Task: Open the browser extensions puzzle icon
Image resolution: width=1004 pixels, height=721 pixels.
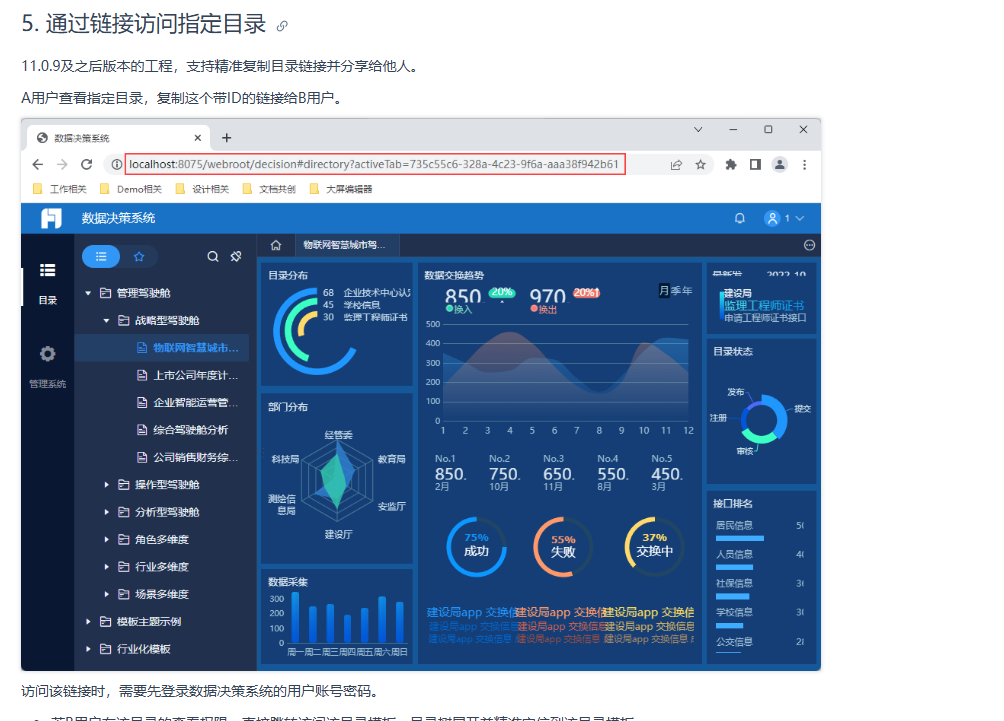Action: pyautogui.click(x=731, y=165)
